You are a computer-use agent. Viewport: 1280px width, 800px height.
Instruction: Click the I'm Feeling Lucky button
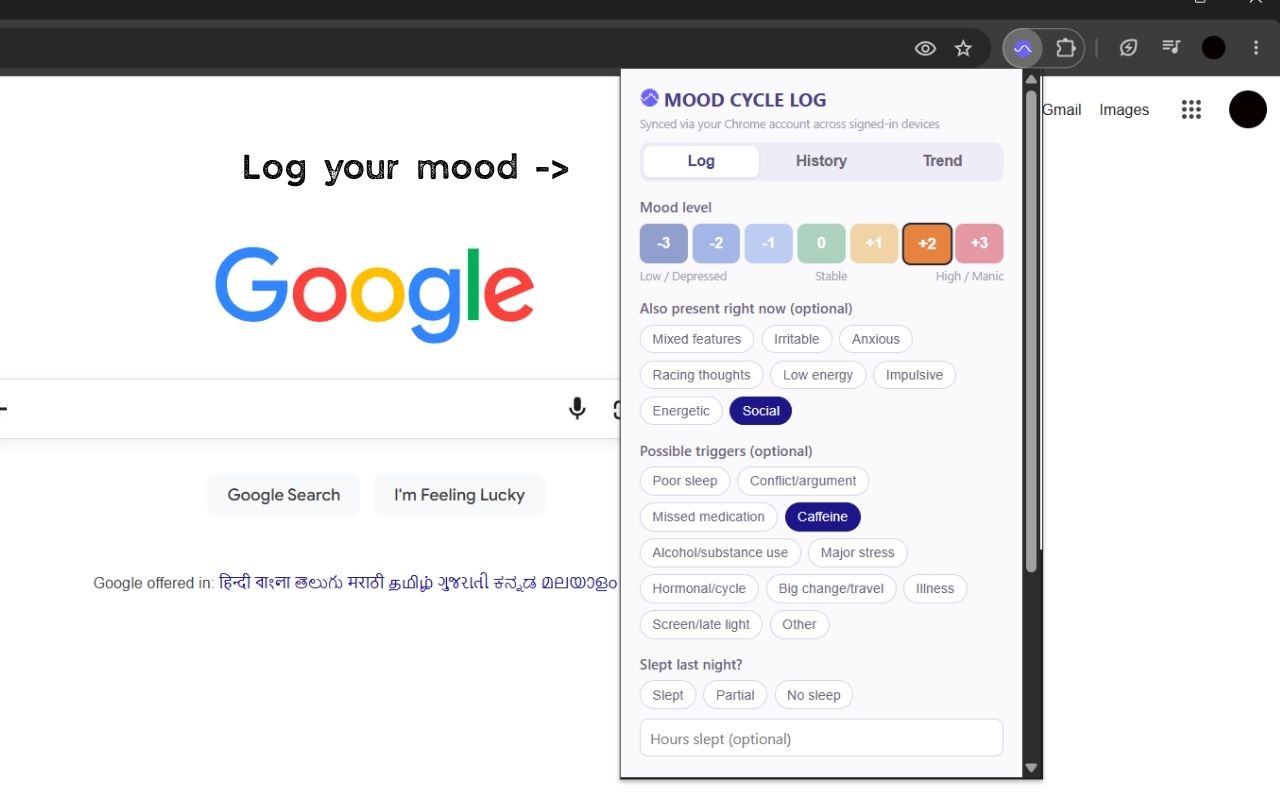(x=459, y=495)
